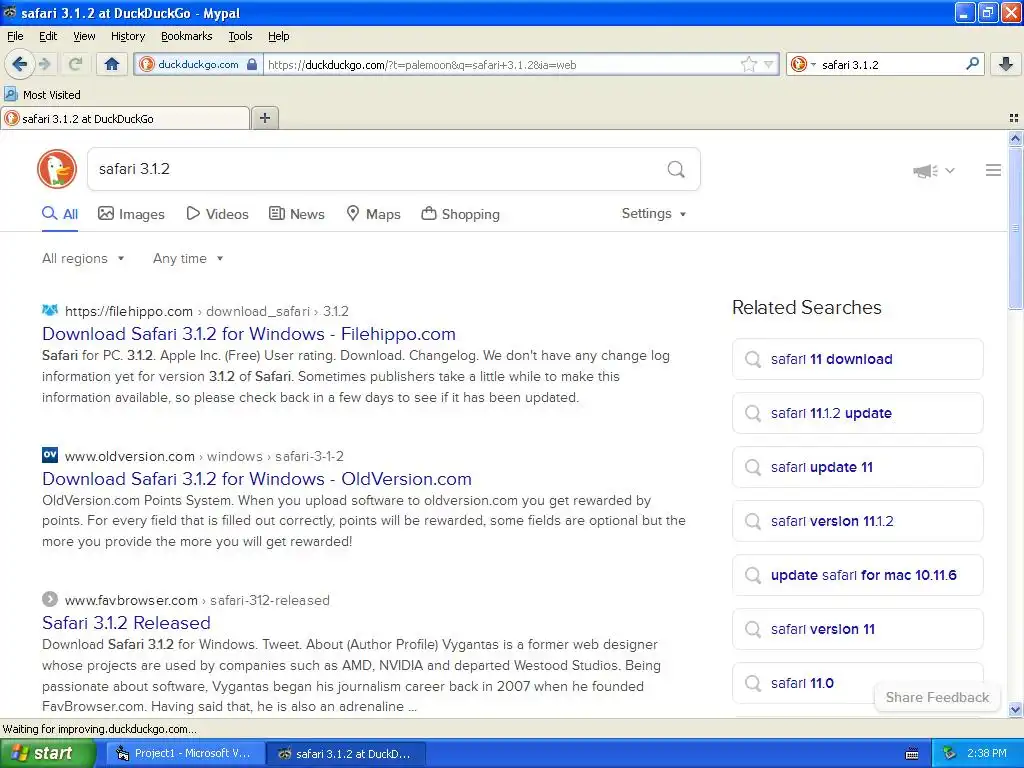Viewport: 1024px width, 768px height.
Task: Click the scrollbar down arrow
Action: pos(1016,709)
